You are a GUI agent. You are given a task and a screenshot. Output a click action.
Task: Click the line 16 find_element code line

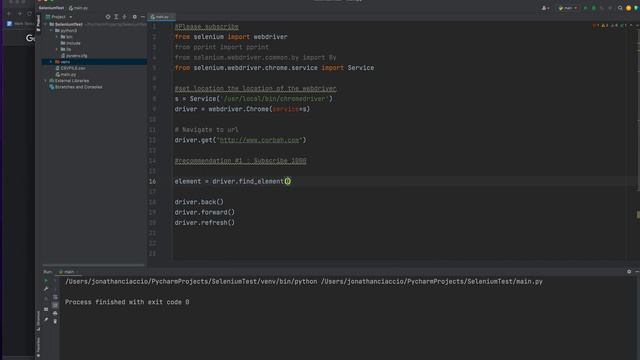coord(233,181)
